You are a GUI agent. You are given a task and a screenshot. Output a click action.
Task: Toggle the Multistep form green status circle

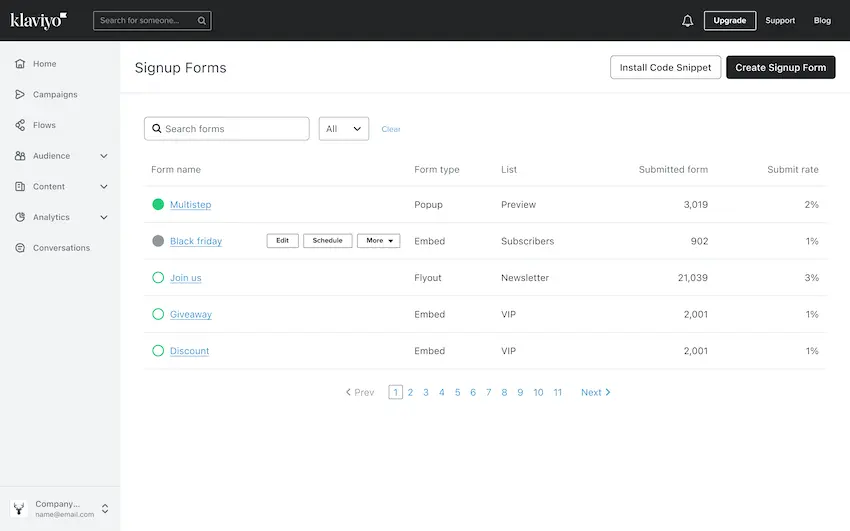click(x=158, y=205)
